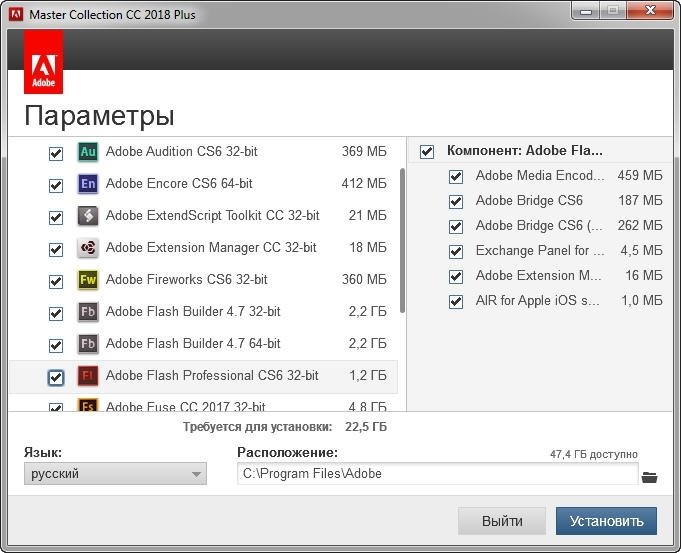Click the Adobe logo in header
This screenshot has width=681, height=553.
pyautogui.click(x=43, y=62)
